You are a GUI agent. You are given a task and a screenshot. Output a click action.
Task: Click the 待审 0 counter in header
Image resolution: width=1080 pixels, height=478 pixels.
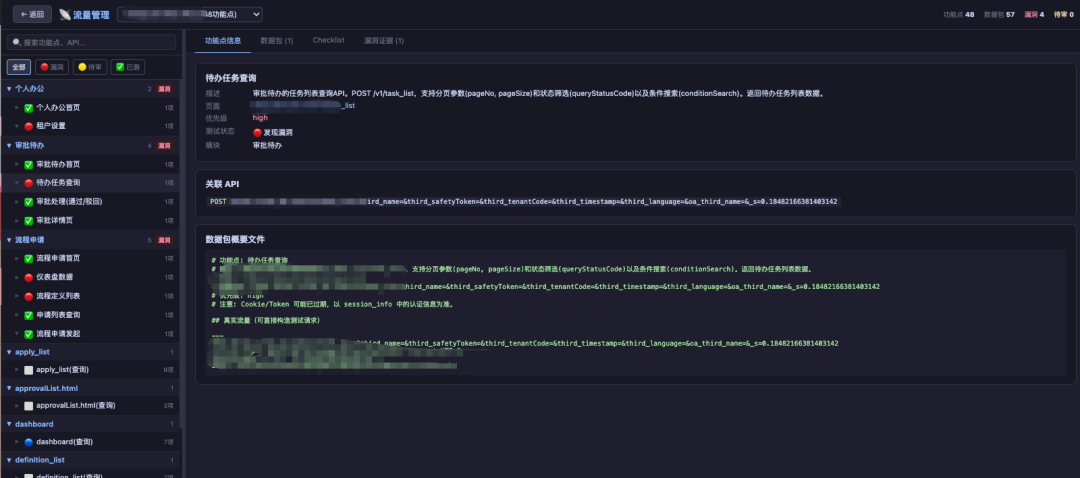click(1064, 14)
